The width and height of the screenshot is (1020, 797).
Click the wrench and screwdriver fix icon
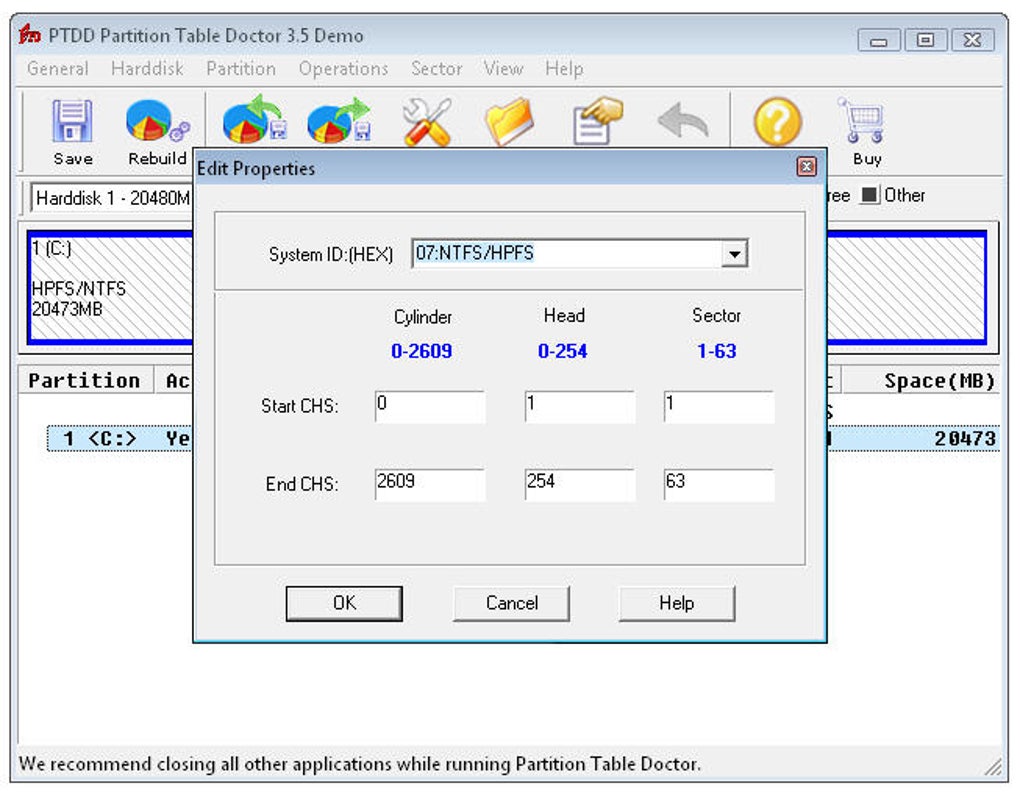427,121
